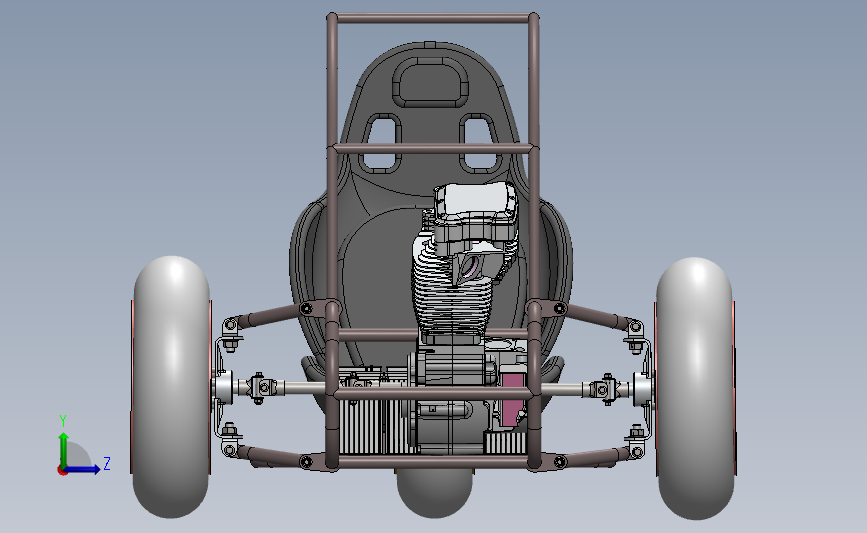The height and width of the screenshot is (533, 867).
Task: Pick the left universal joint
Action: click(x=260, y=388)
